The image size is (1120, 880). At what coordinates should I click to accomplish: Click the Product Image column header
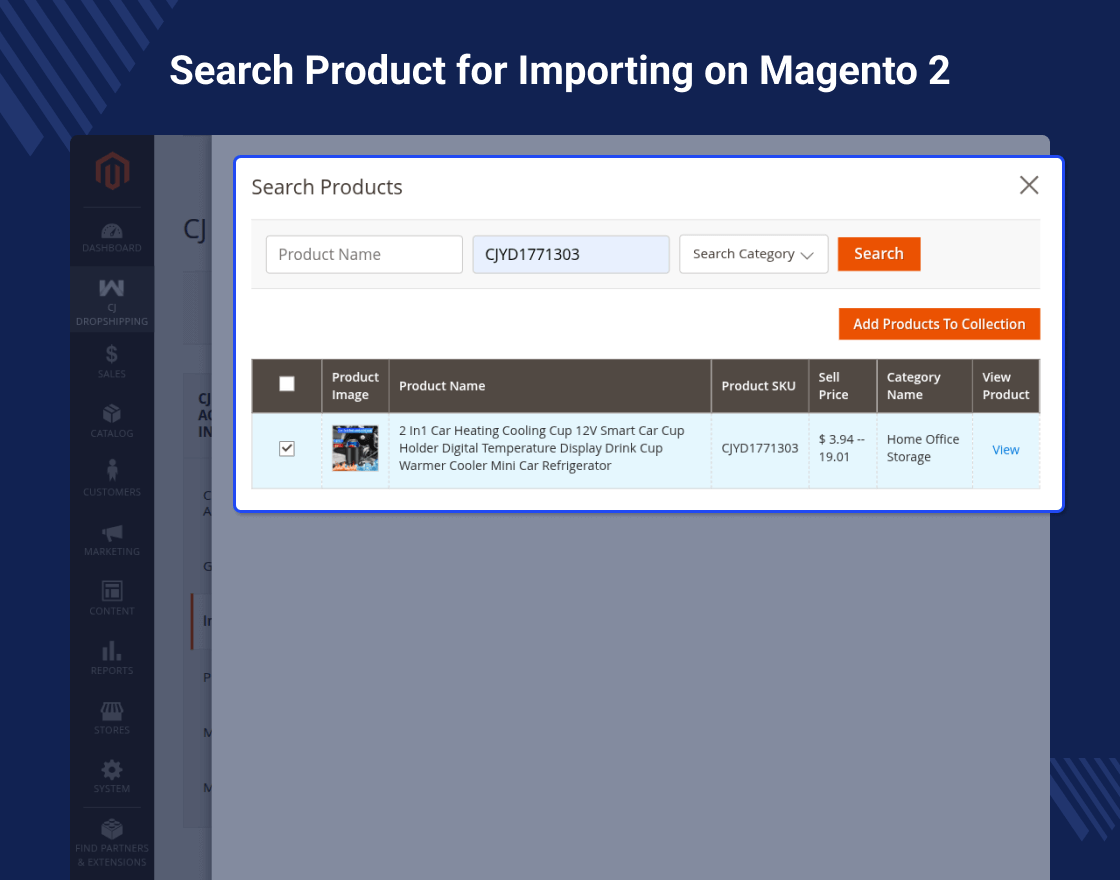355,386
